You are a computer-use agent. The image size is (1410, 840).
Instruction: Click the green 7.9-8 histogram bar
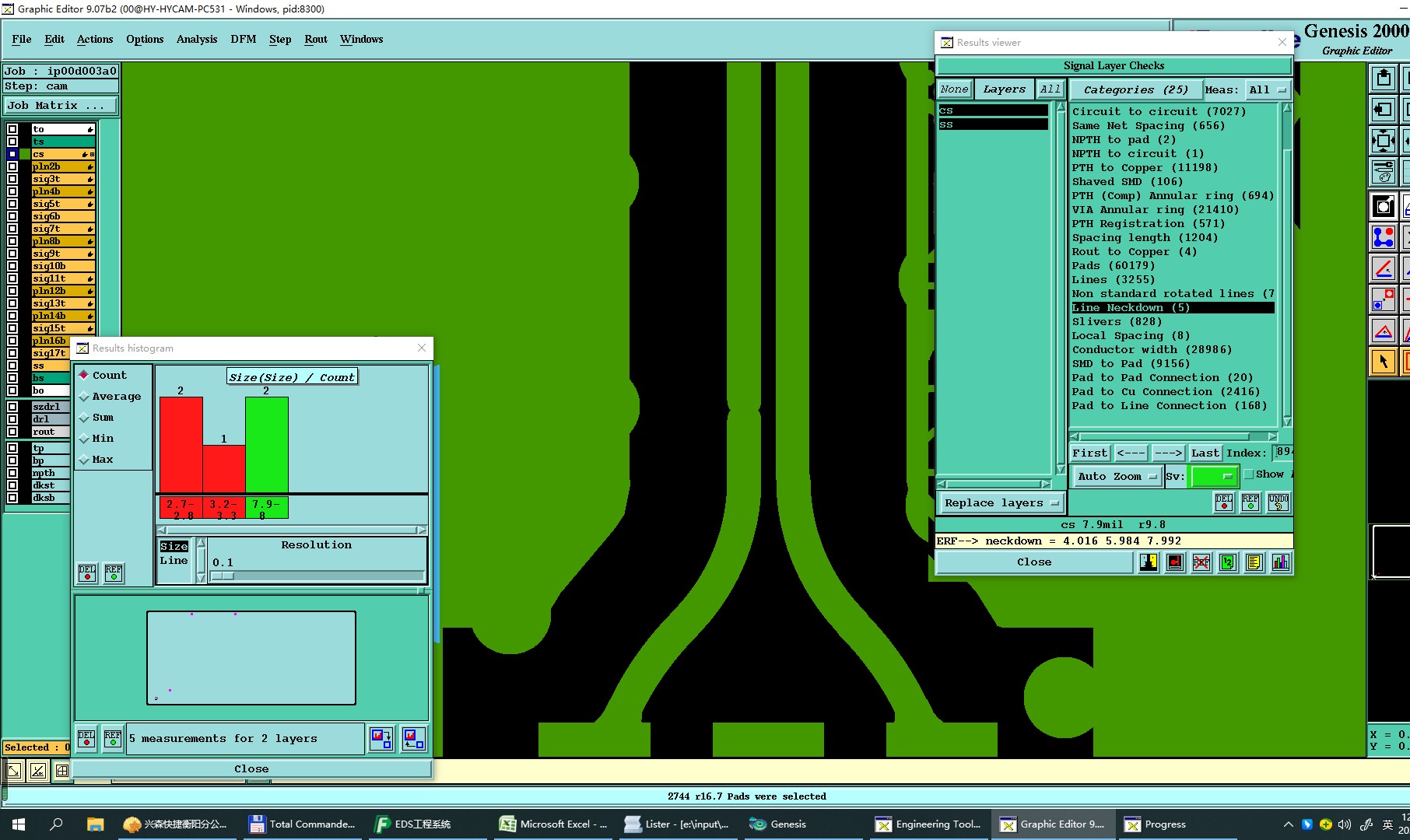pyautogui.click(x=266, y=445)
